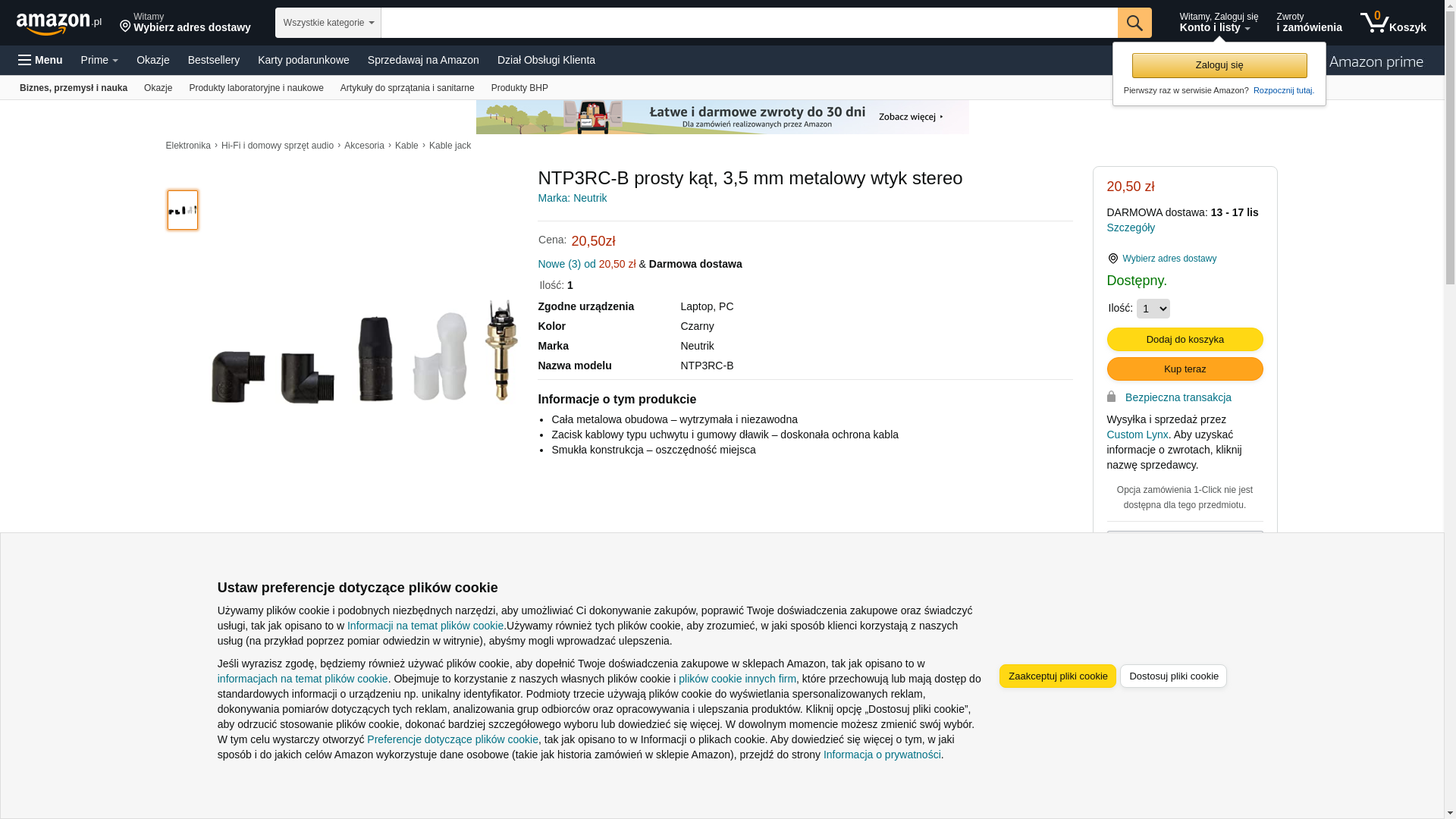Screen dimensions: 1456x819
Task: Go to Karty podarunkowe
Action: pyautogui.click(x=303, y=60)
